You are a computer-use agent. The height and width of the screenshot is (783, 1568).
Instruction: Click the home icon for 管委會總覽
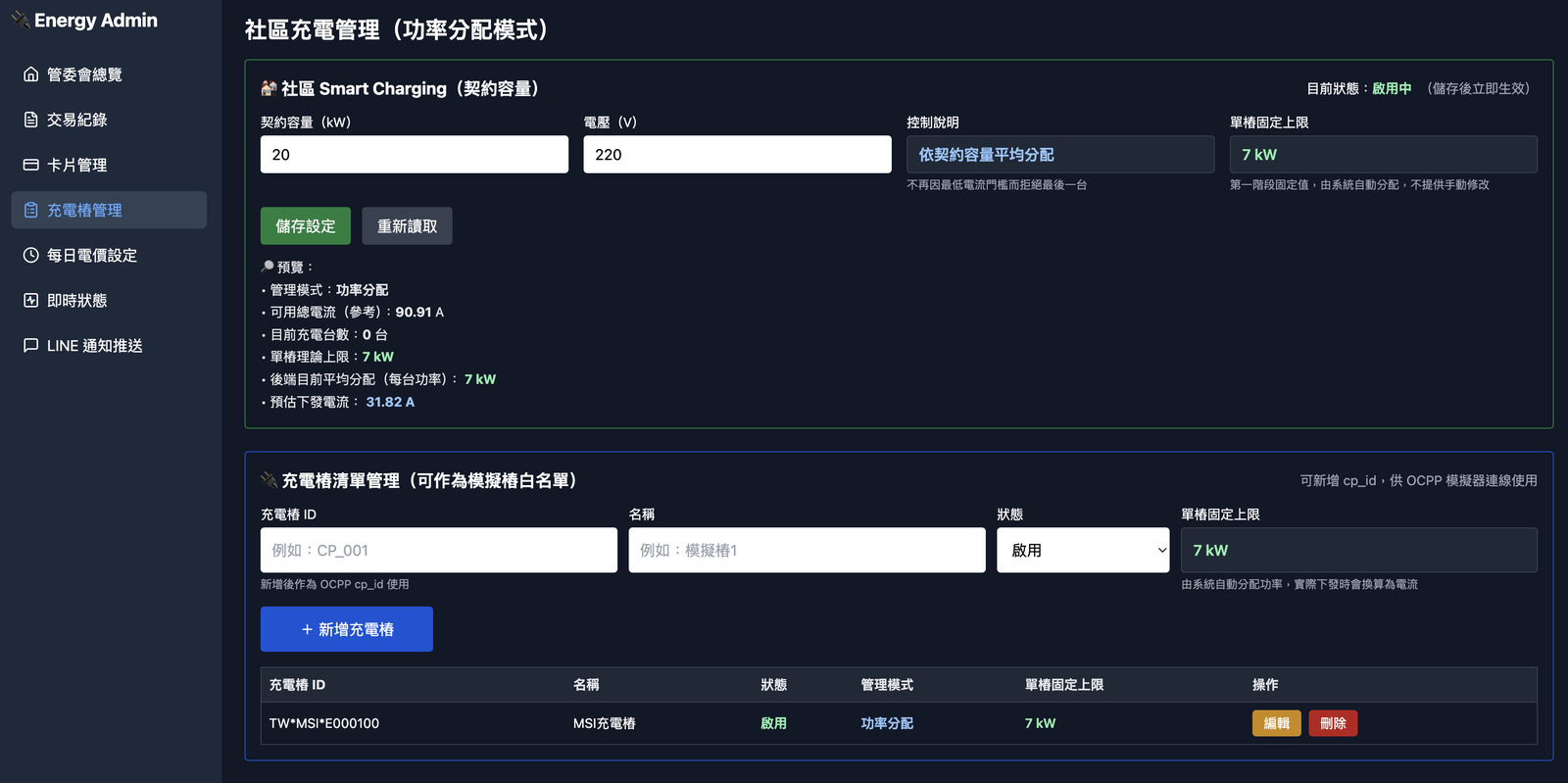pyautogui.click(x=30, y=74)
